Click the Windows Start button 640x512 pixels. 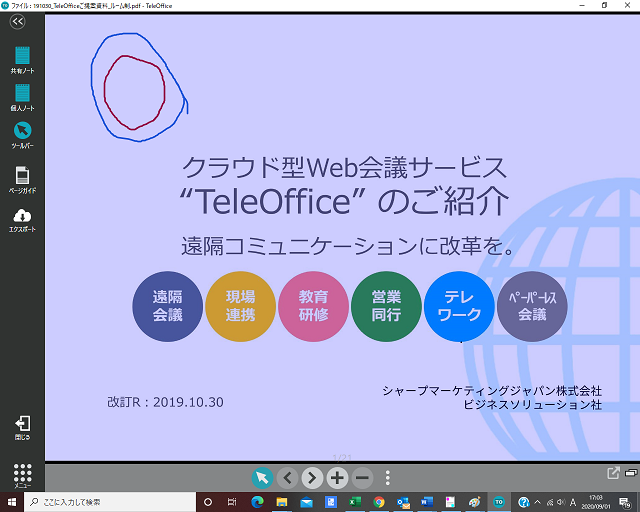pos(12,502)
